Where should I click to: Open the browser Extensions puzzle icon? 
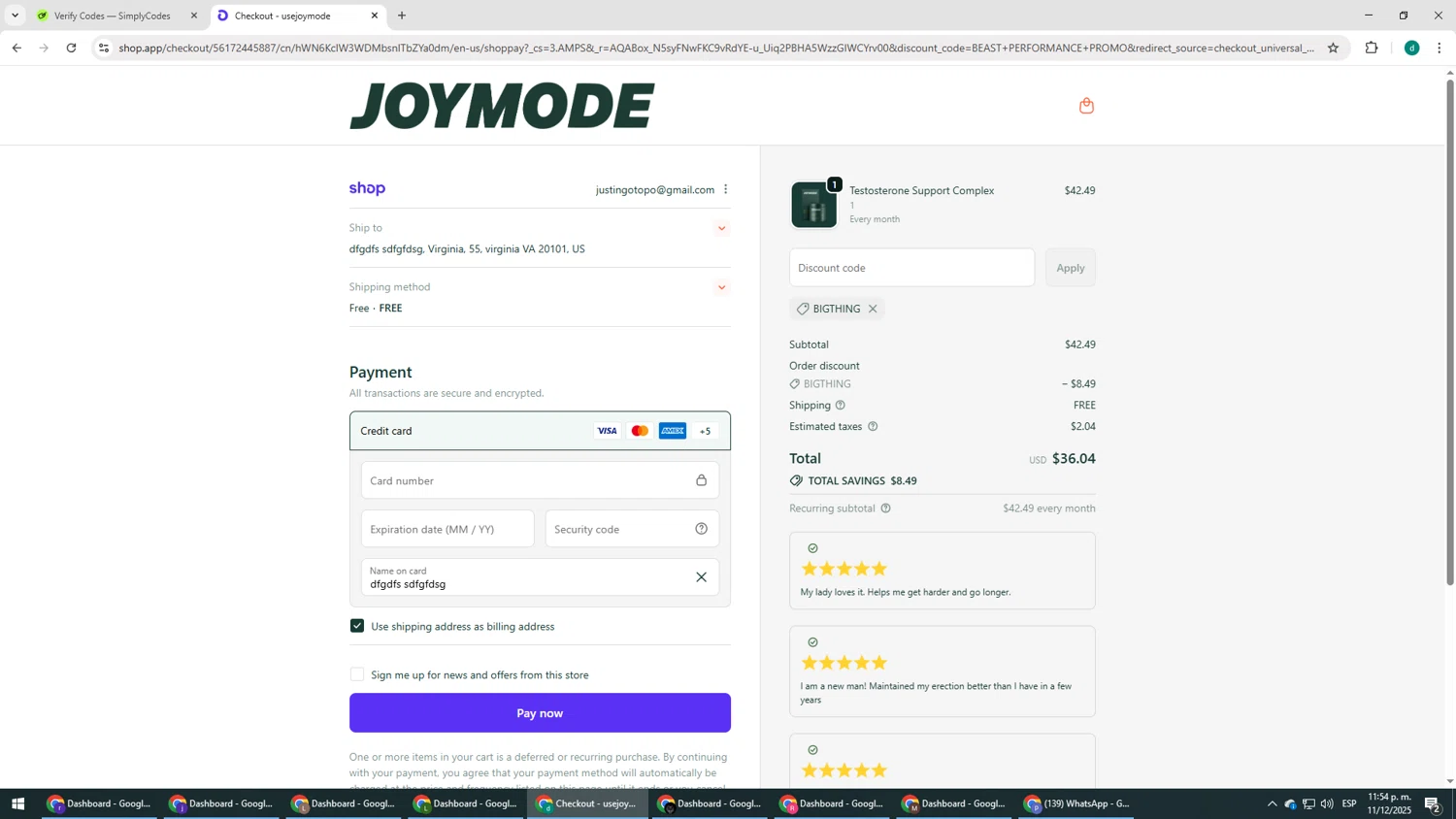pos(1372,48)
